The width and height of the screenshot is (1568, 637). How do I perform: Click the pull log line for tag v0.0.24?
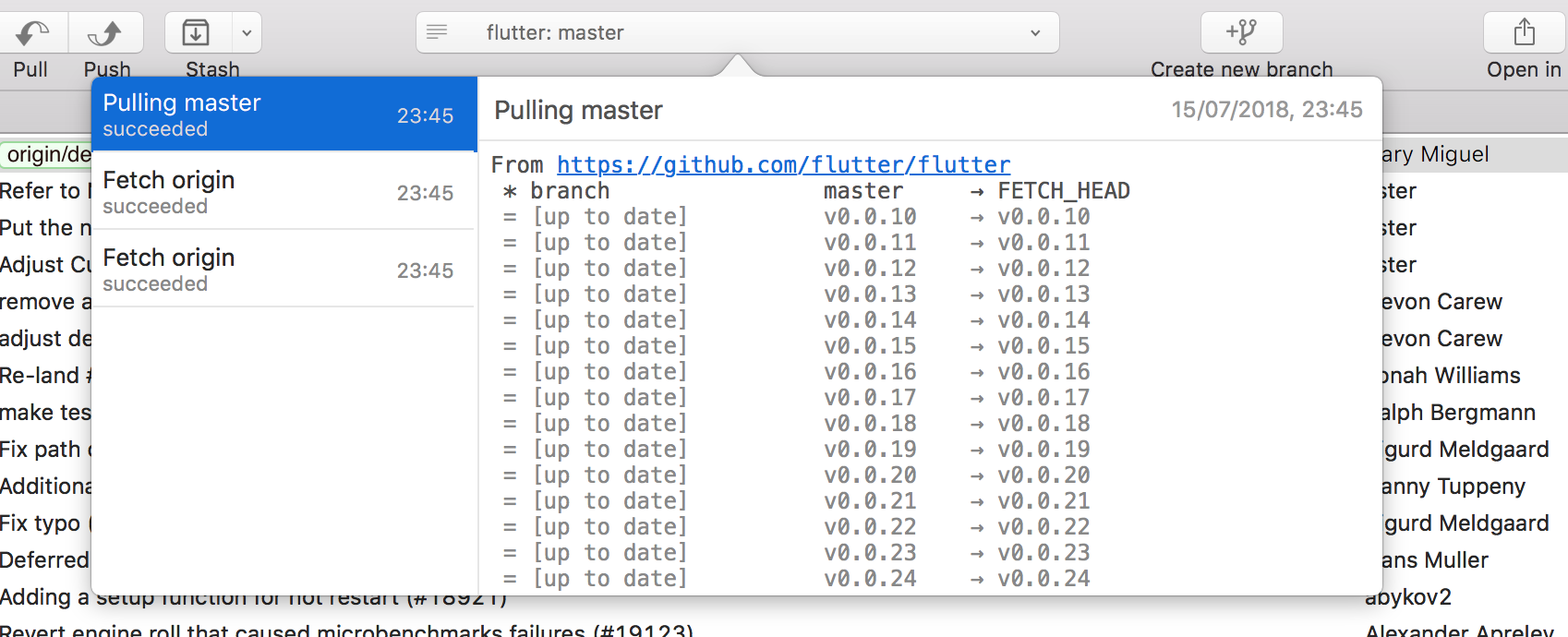click(797, 579)
